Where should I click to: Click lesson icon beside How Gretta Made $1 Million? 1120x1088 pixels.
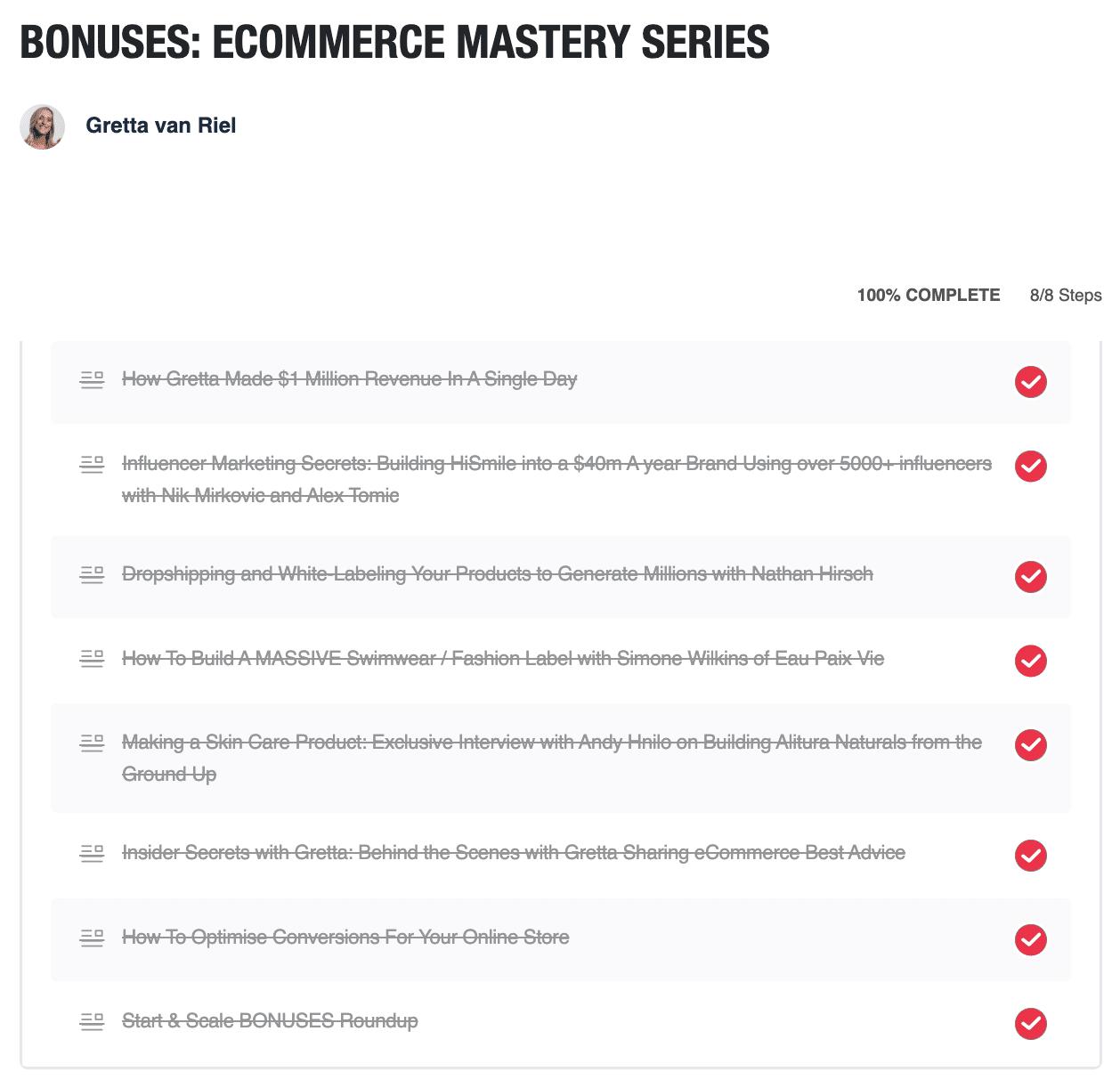pyautogui.click(x=92, y=380)
